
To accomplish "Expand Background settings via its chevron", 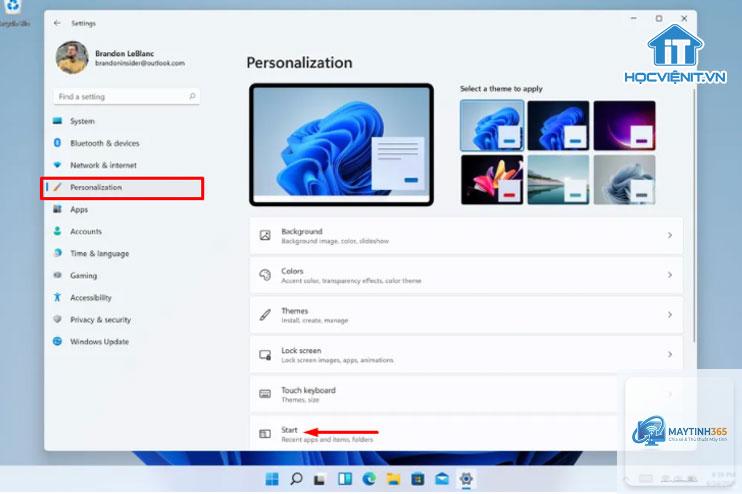I will pos(670,235).
